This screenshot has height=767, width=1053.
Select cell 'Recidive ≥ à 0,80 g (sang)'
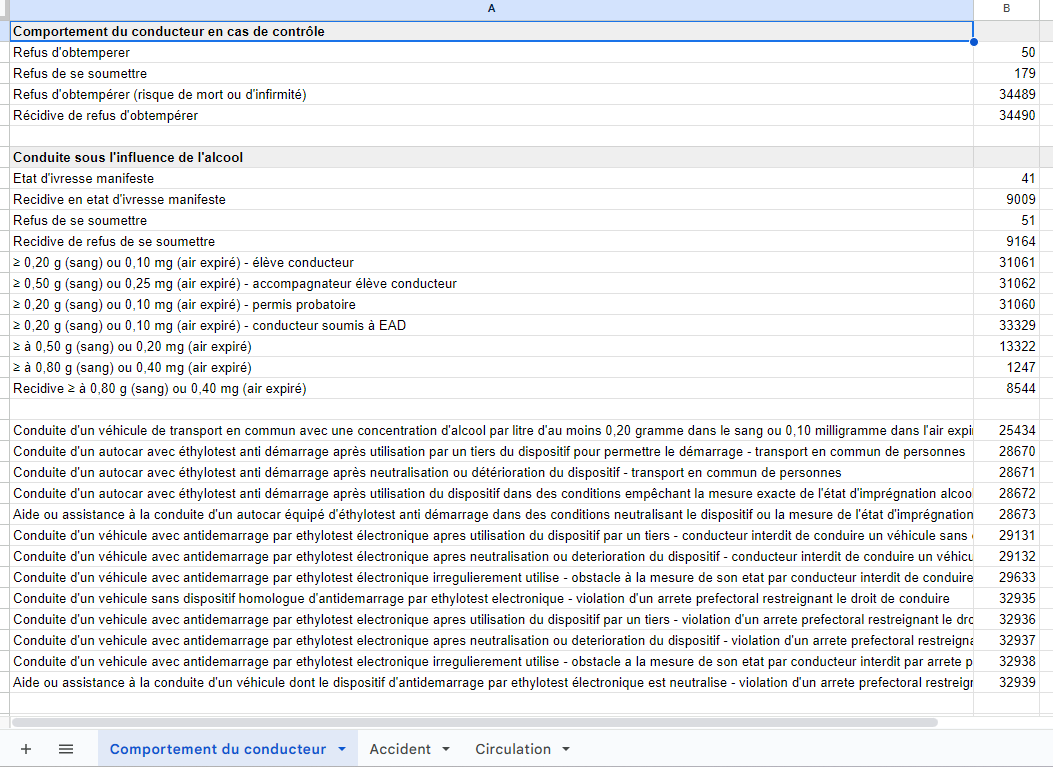(492, 388)
